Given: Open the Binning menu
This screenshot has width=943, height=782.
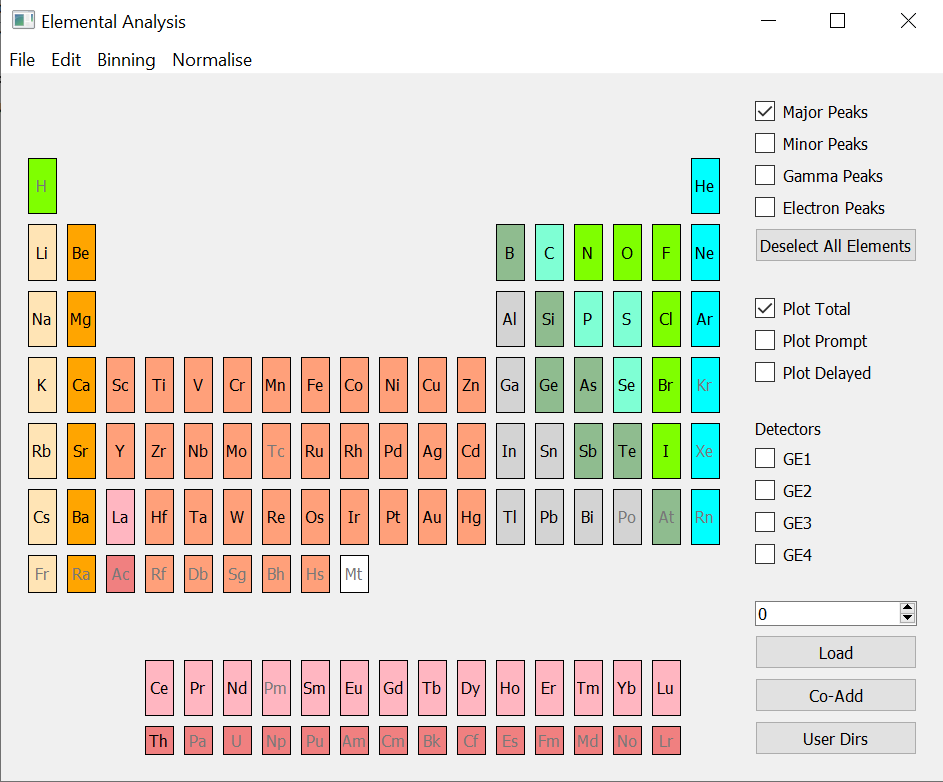Looking at the screenshot, I should 126,60.
